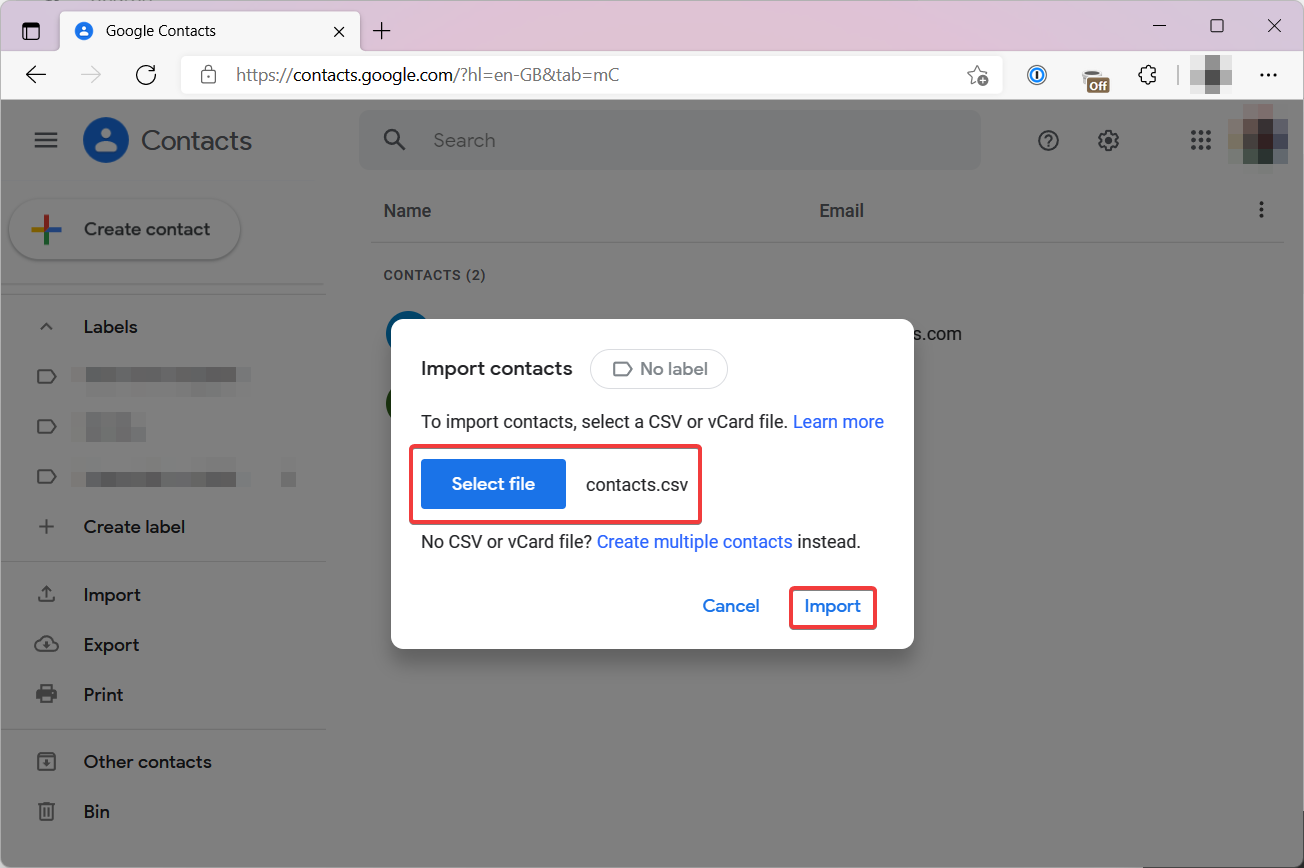Viewport: 1304px width, 868px height.
Task: Click the Email column header
Action: click(841, 211)
